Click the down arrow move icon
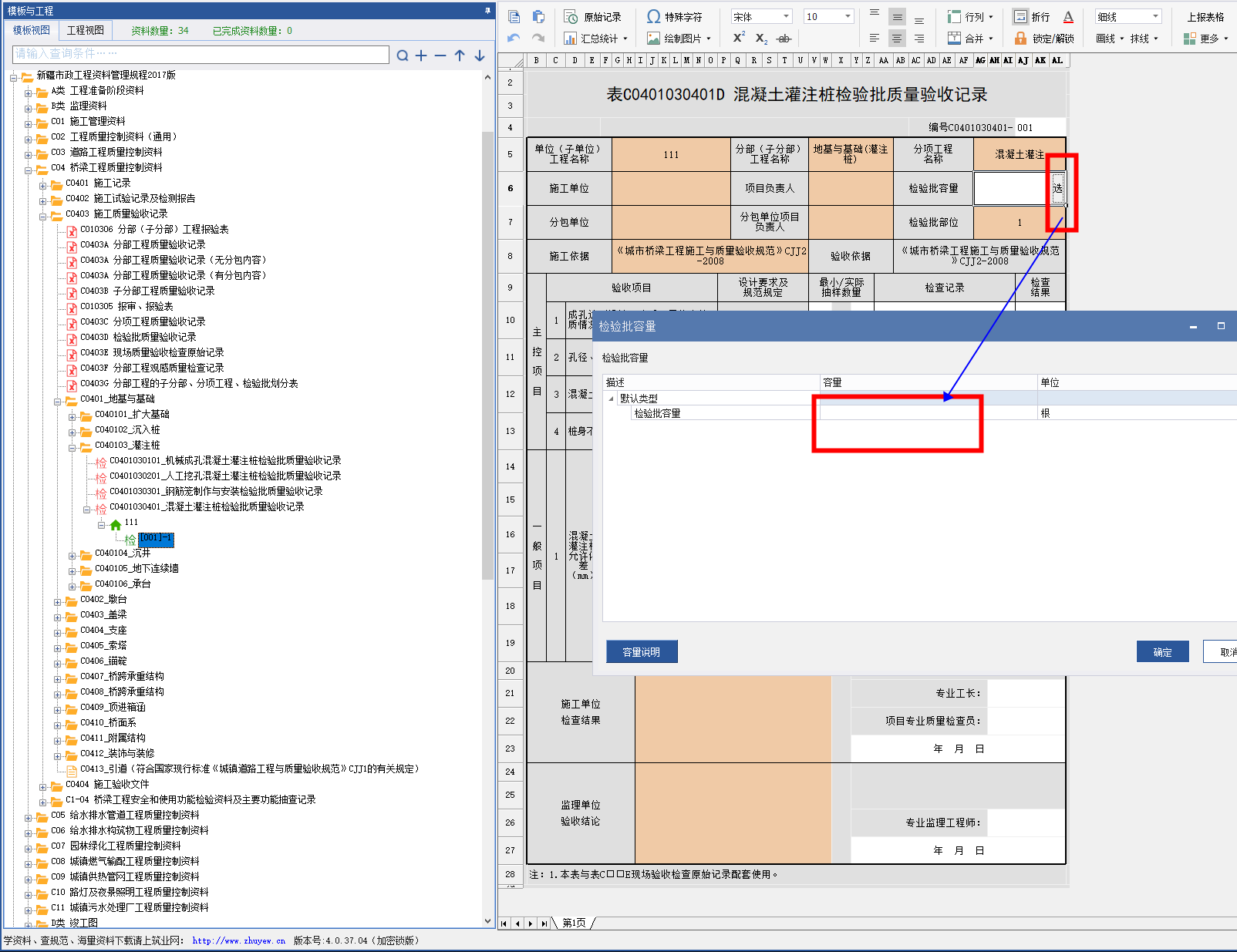 (x=480, y=56)
